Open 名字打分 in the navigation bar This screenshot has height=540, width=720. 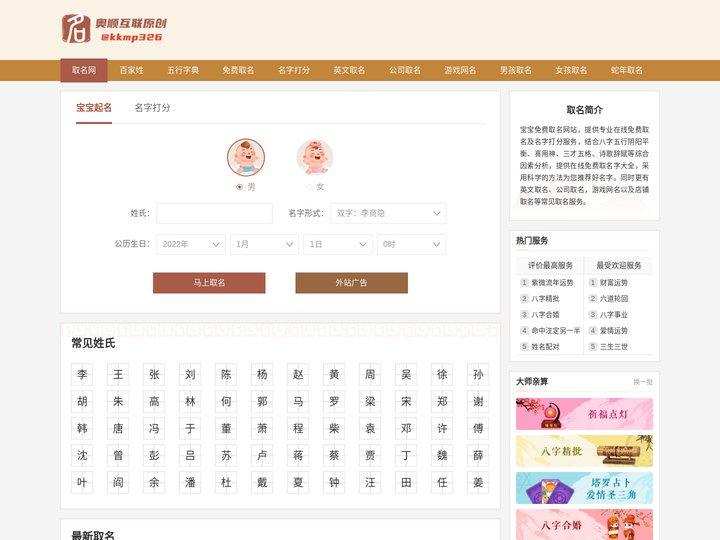pyautogui.click(x=294, y=70)
